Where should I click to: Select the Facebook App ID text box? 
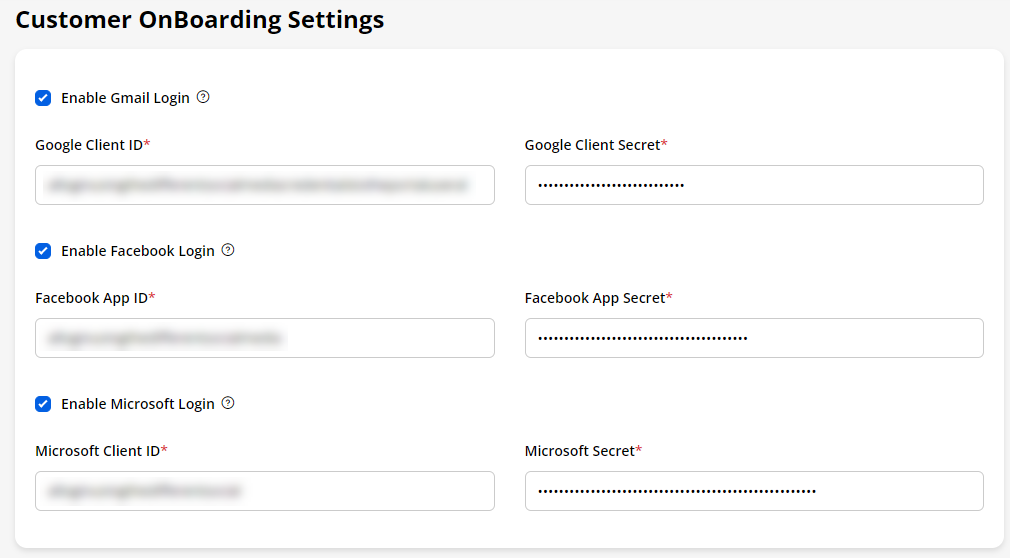(264, 338)
